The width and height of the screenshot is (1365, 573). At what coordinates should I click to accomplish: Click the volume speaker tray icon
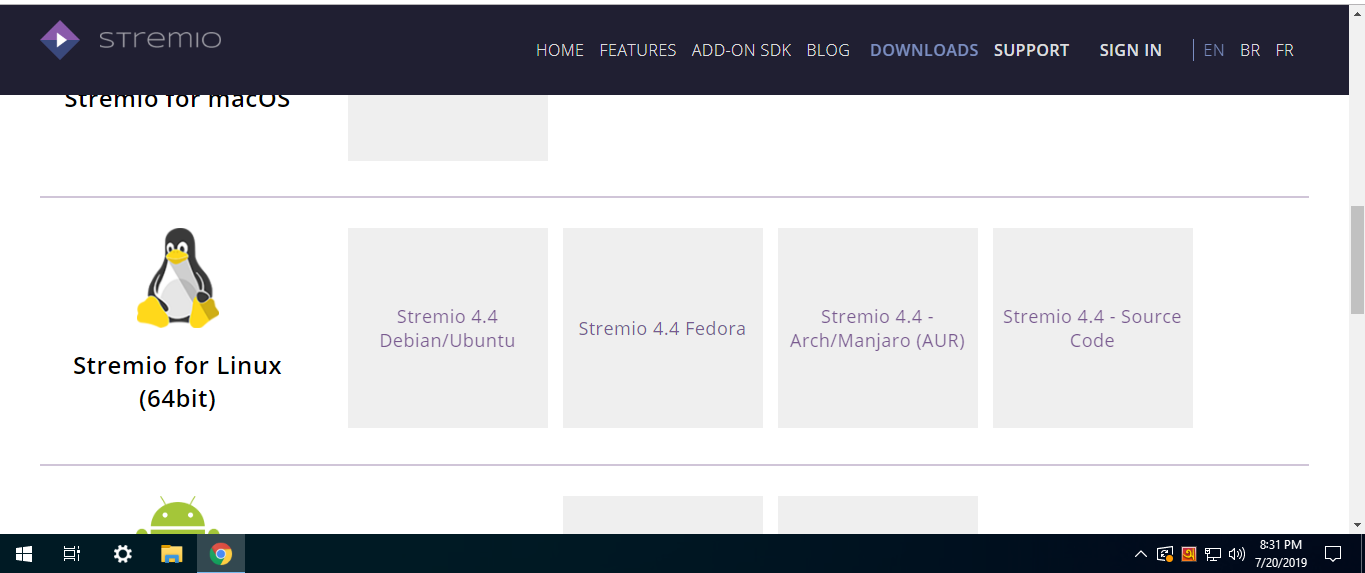click(1237, 554)
